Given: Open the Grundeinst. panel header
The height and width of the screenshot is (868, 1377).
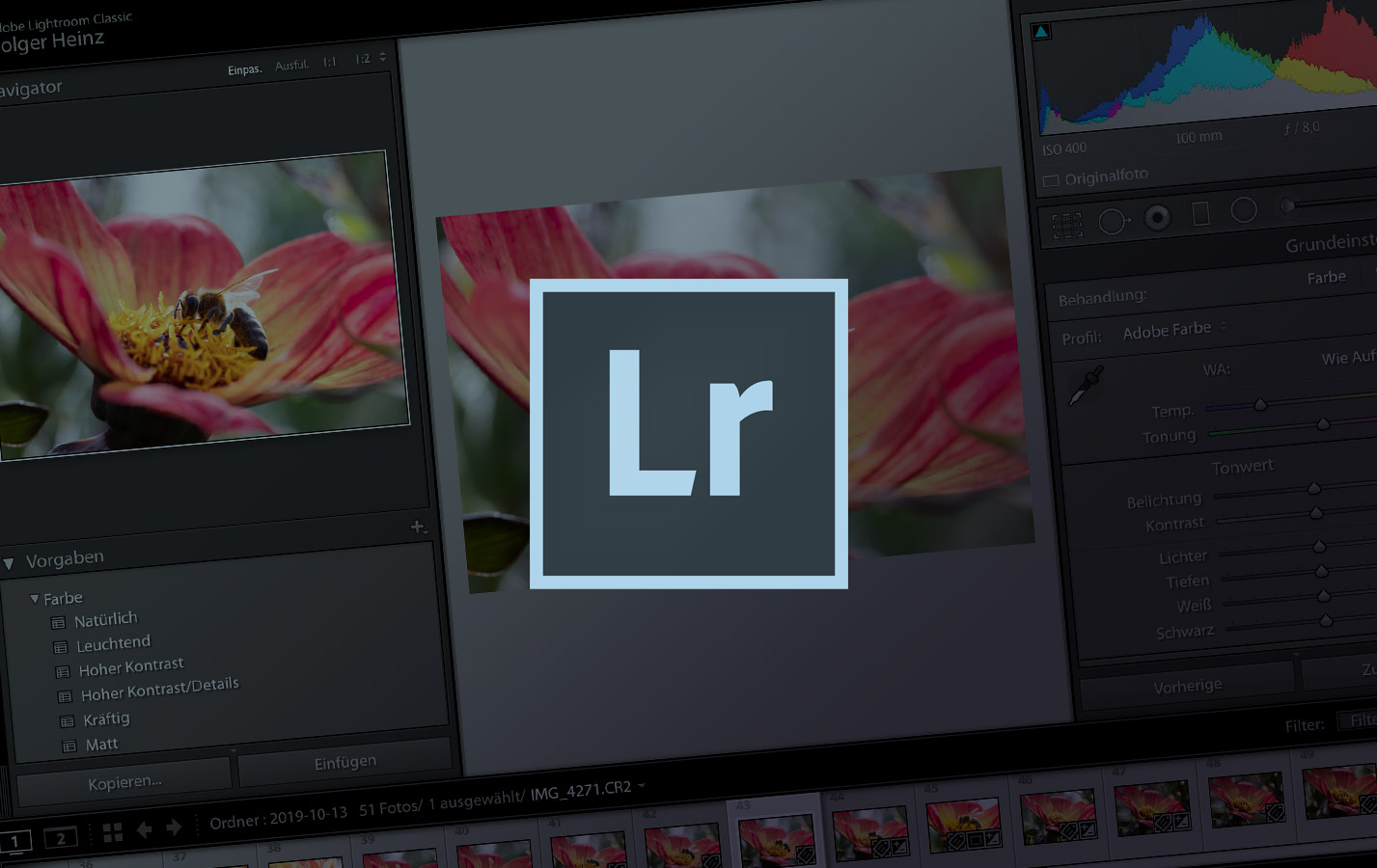Looking at the screenshot, I should click(x=1330, y=243).
